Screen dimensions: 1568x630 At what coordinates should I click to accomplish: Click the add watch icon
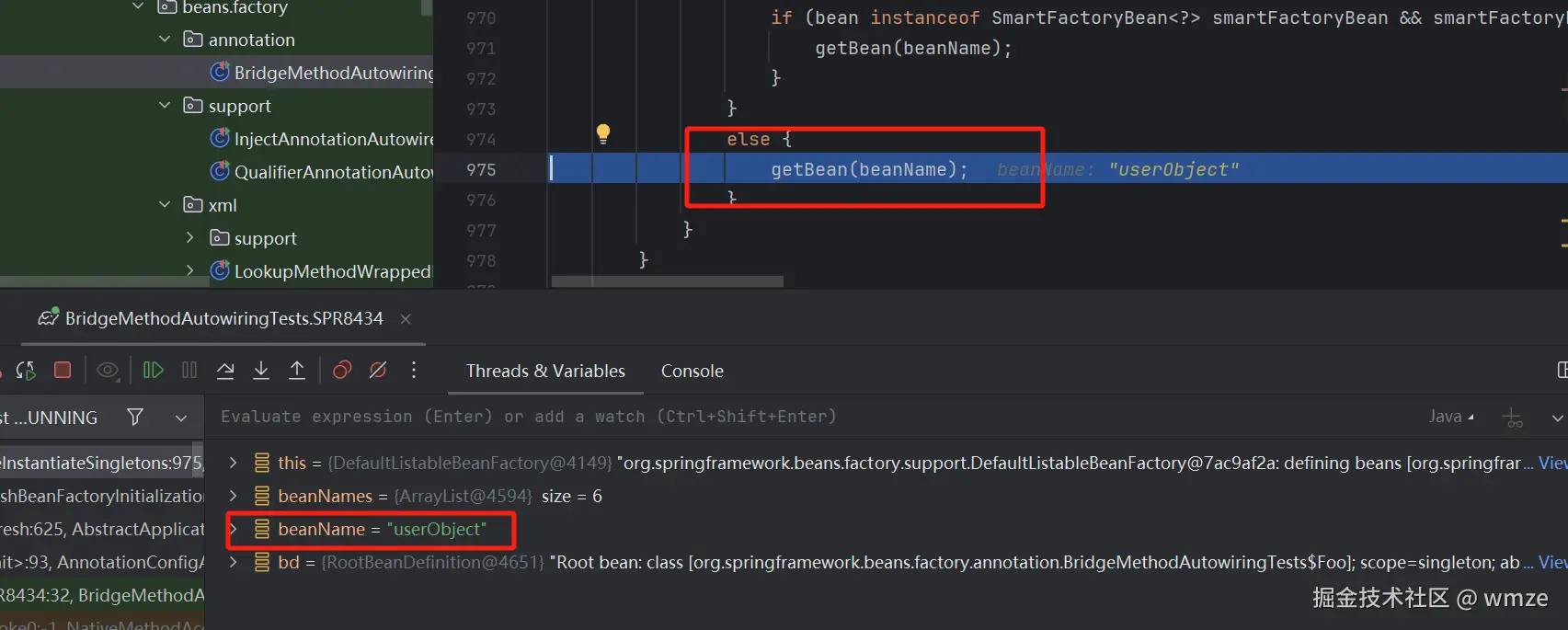point(1513,418)
